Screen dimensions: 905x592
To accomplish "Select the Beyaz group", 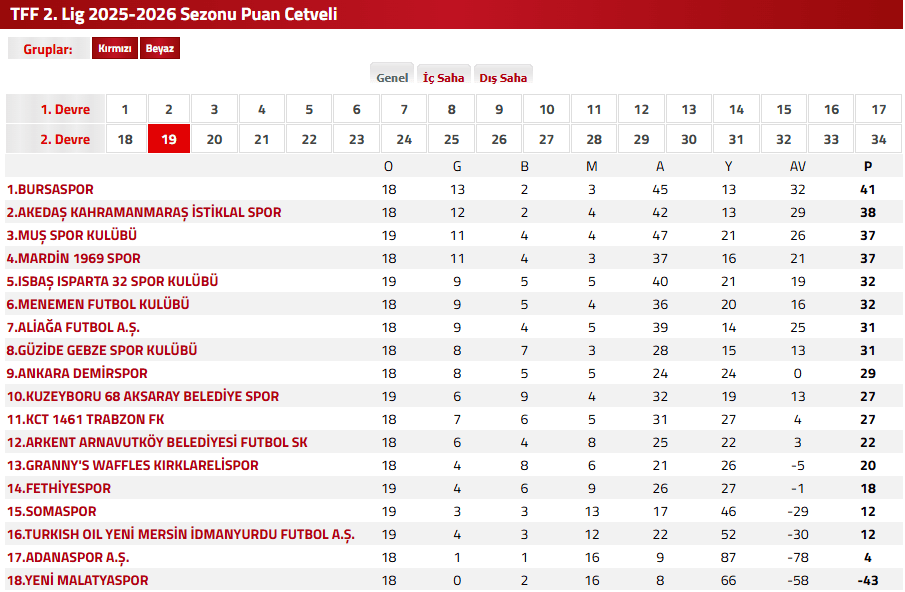I will tap(161, 47).
